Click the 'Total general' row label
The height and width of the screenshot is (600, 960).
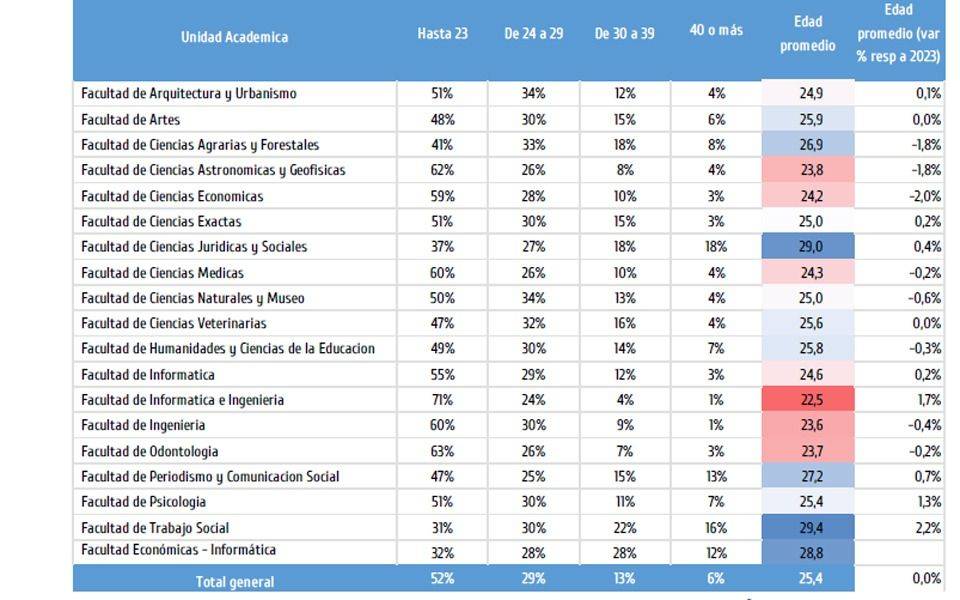(x=234, y=581)
